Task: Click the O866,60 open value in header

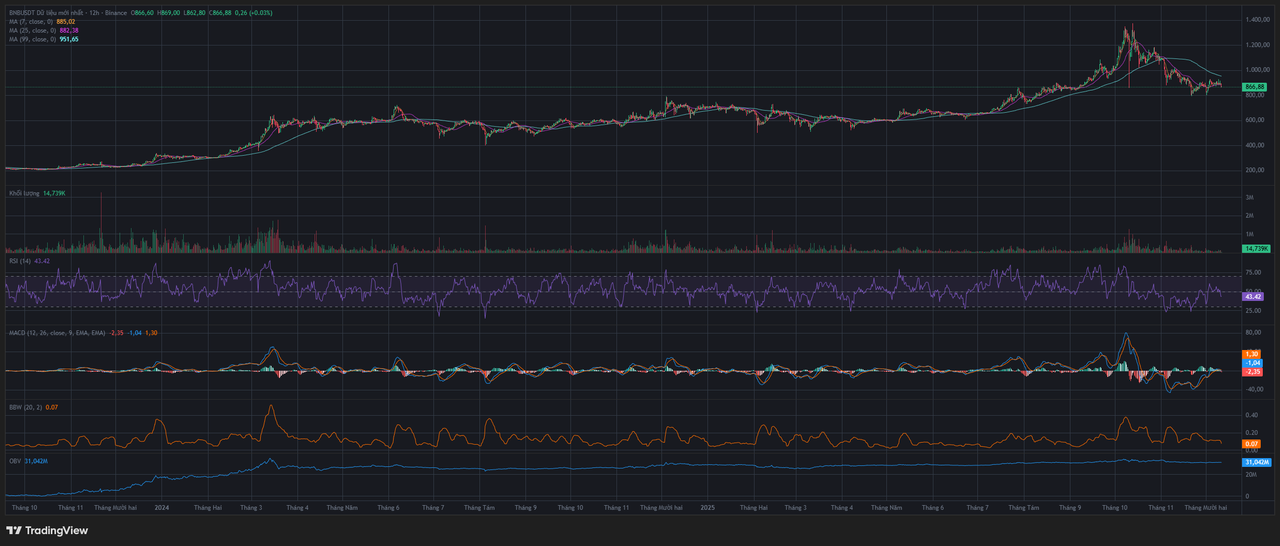Action: (x=142, y=12)
